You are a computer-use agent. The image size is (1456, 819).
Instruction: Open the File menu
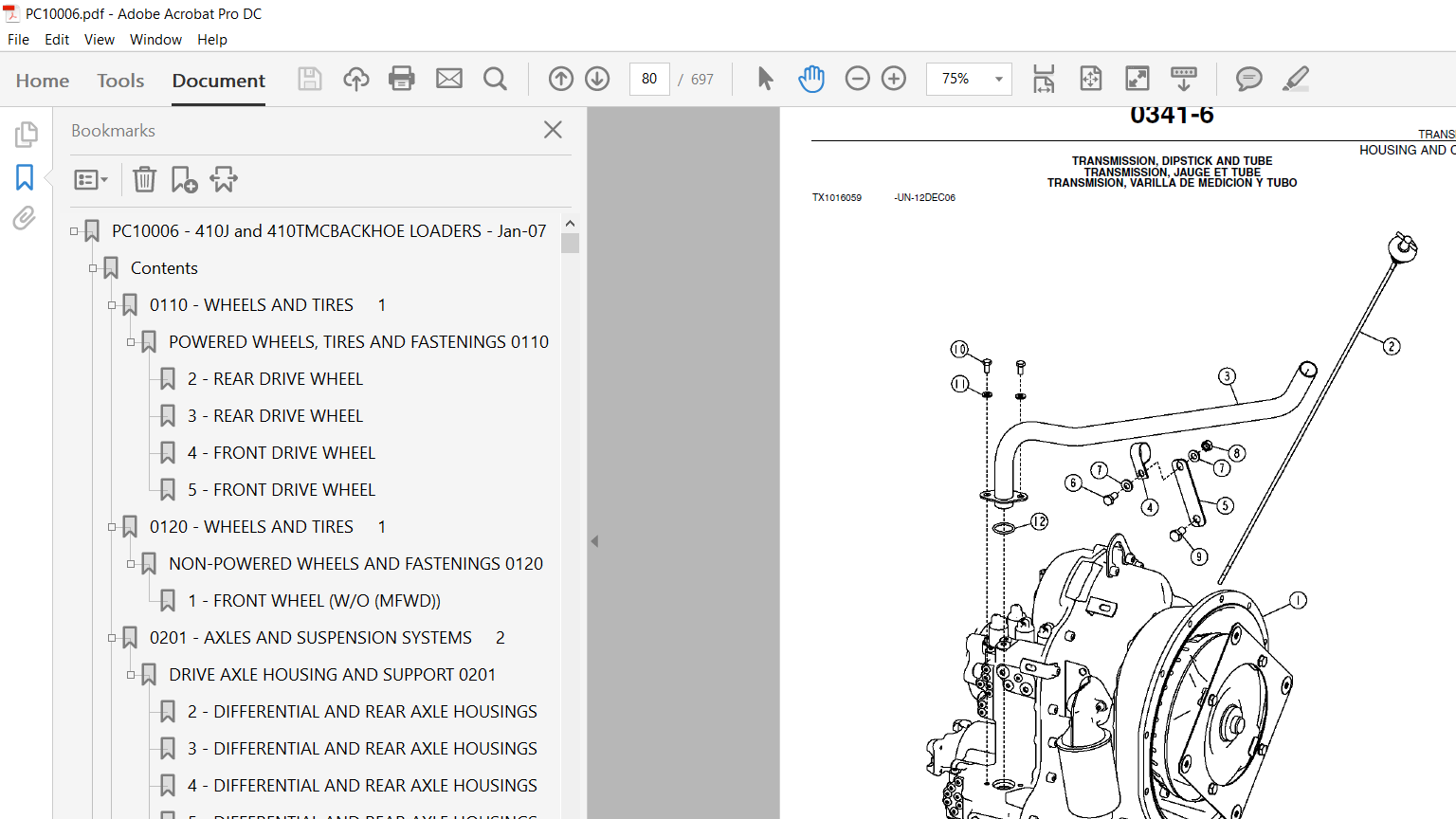(18, 40)
